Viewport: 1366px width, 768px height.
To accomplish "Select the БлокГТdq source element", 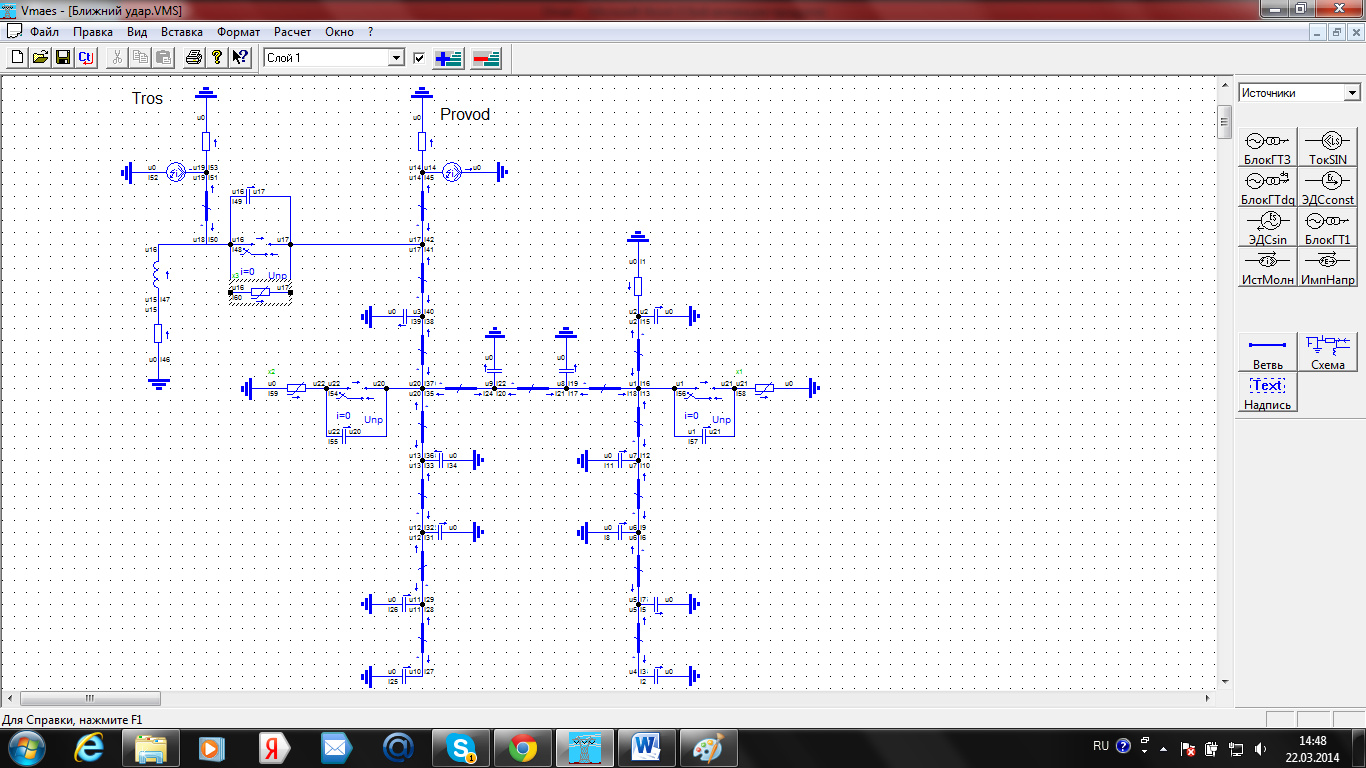I will pyautogui.click(x=1267, y=187).
